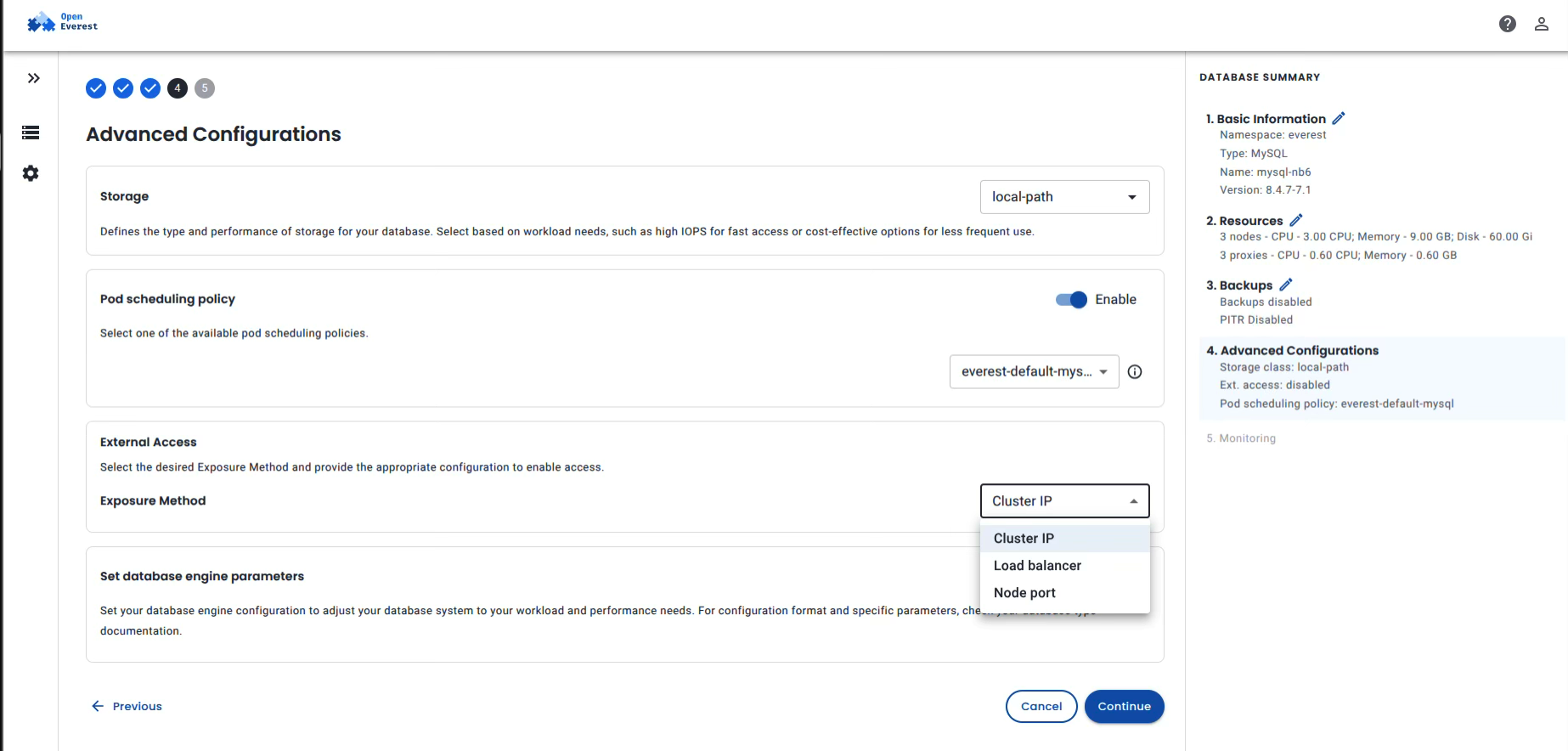Click the Storage class: local-path summary line
The height and width of the screenshot is (751, 1568).
(1284, 368)
